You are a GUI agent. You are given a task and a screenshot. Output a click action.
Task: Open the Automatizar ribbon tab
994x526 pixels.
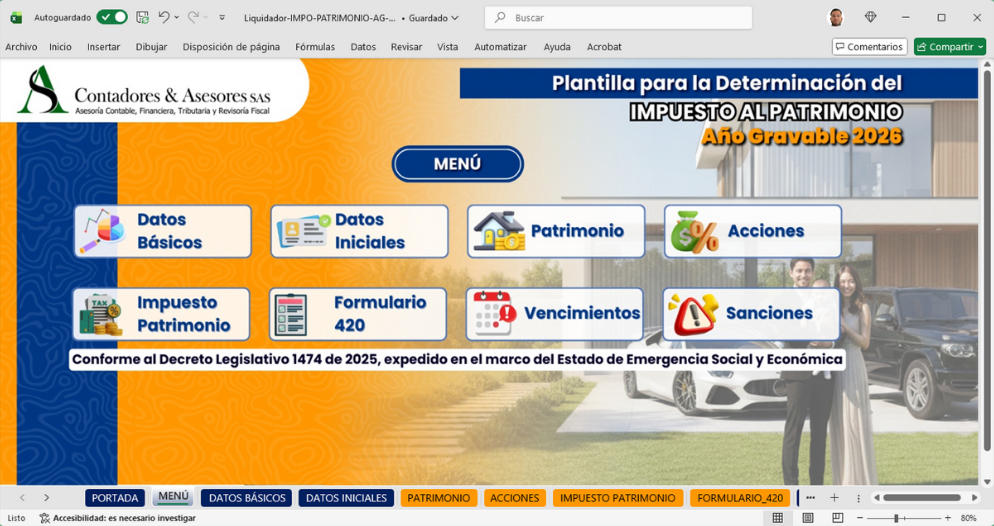(500, 47)
